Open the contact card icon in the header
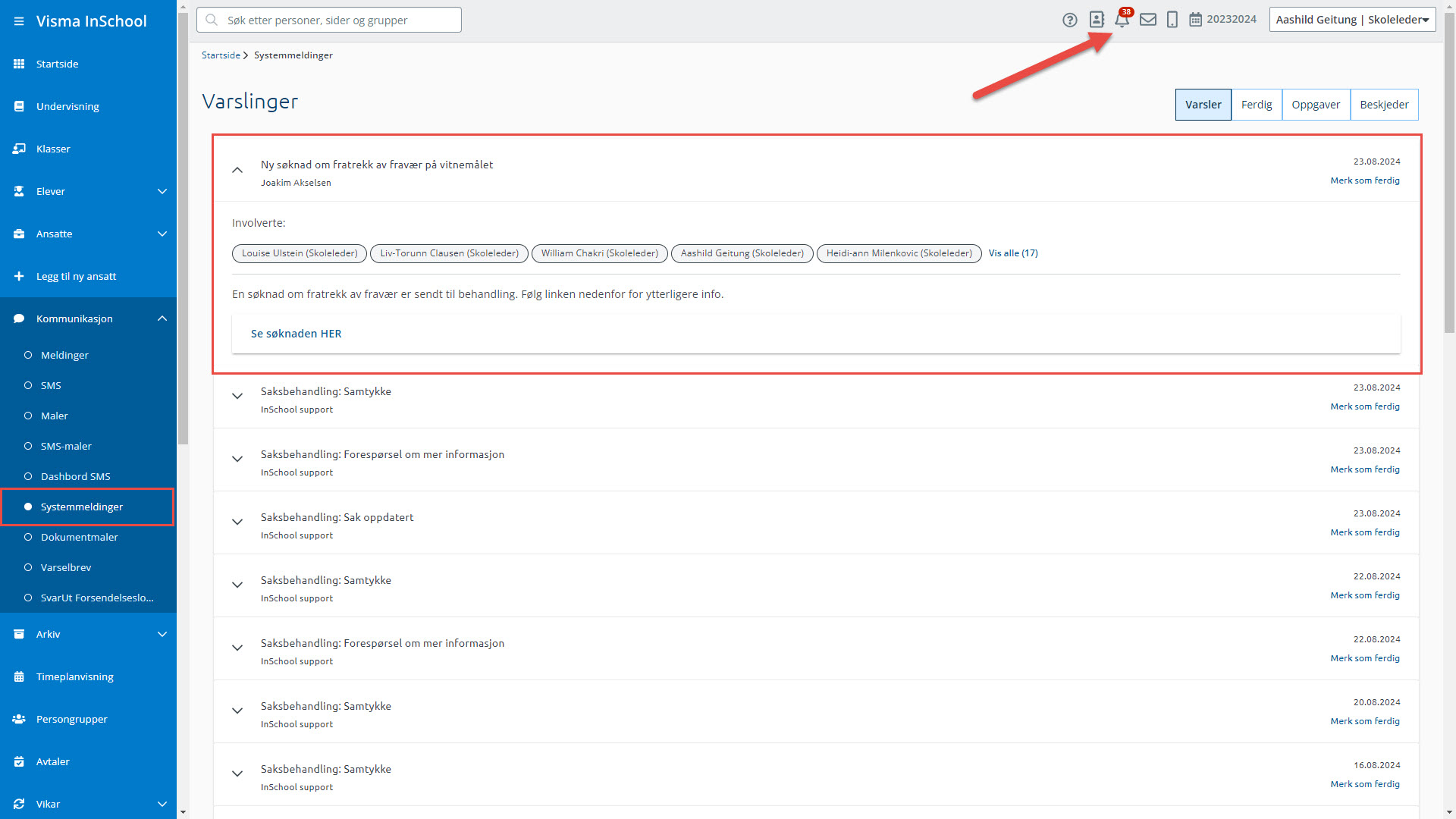The width and height of the screenshot is (1456, 819). pyautogui.click(x=1097, y=20)
